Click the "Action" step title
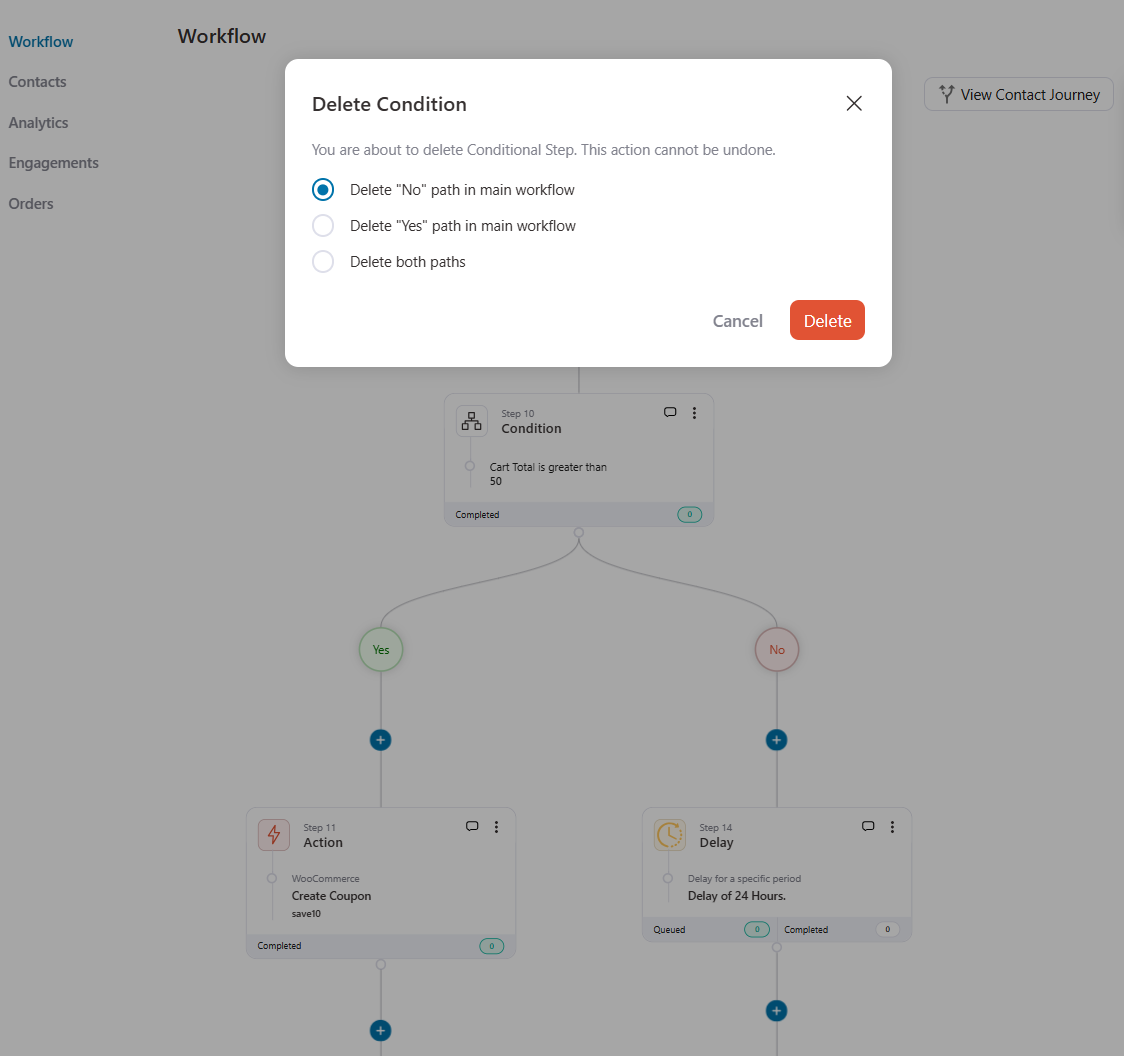Viewport: 1124px width, 1056px height. coord(323,843)
